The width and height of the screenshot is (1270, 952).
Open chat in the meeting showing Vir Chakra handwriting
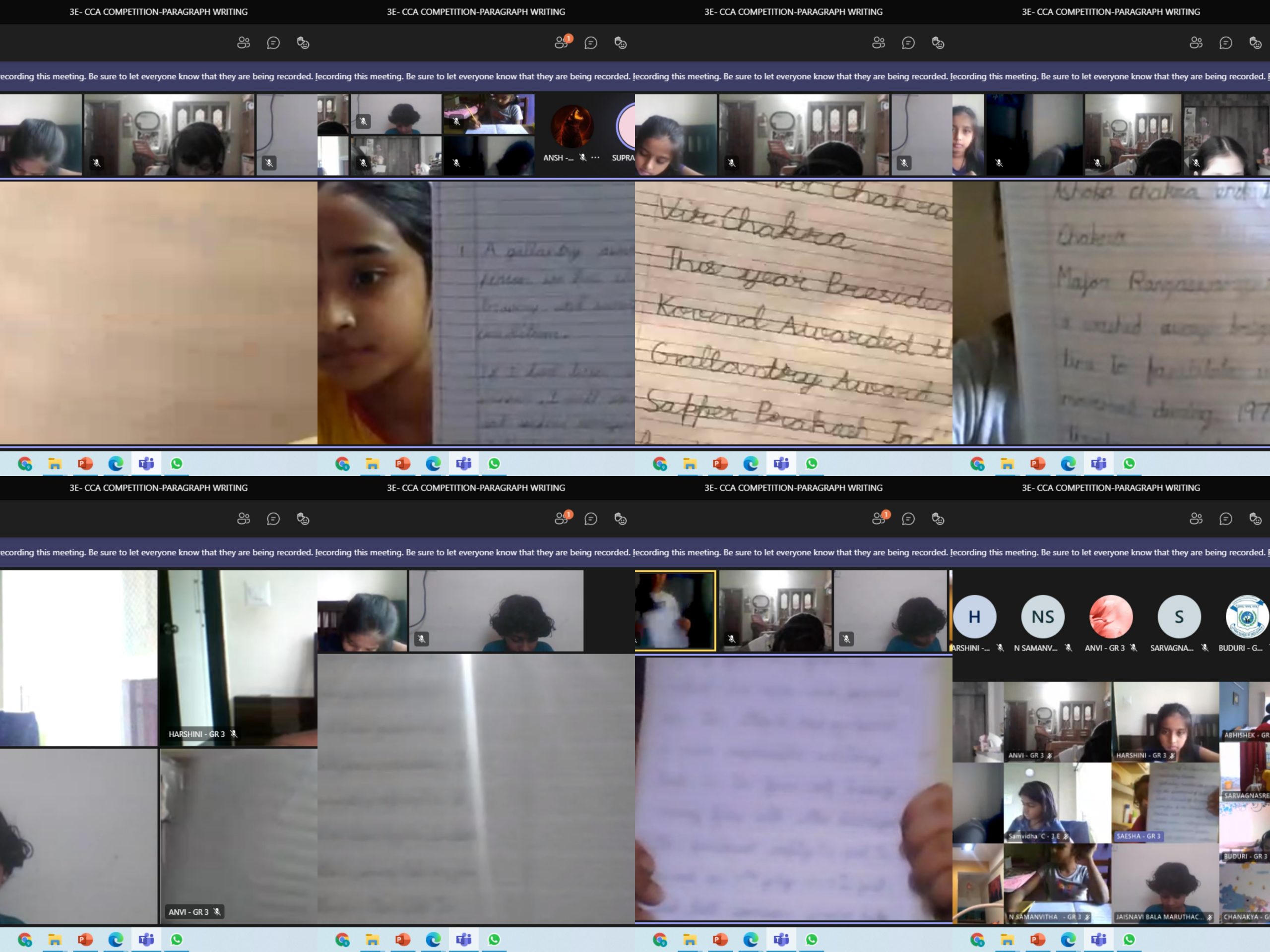pos(908,43)
